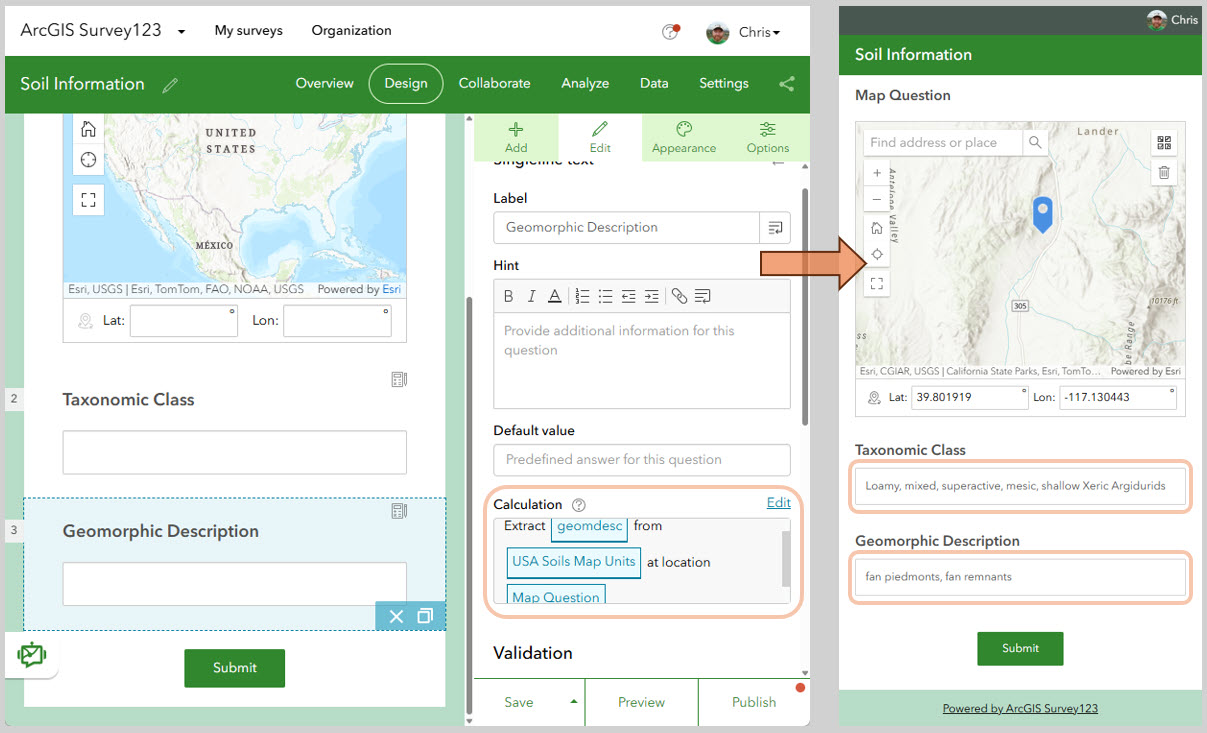Delete the dropped pin with the trash icon

click(x=1164, y=172)
